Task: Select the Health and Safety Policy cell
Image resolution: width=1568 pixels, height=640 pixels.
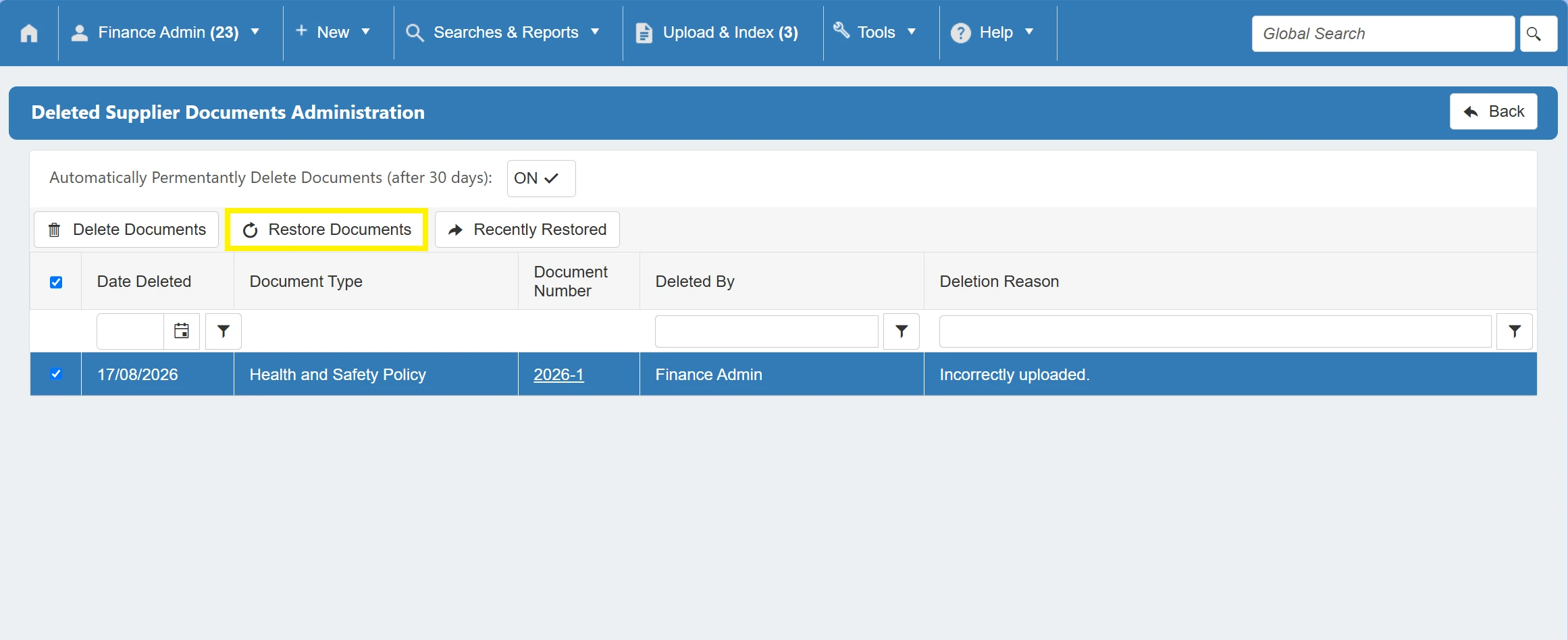Action: pyautogui.click(x=375, y=374)
